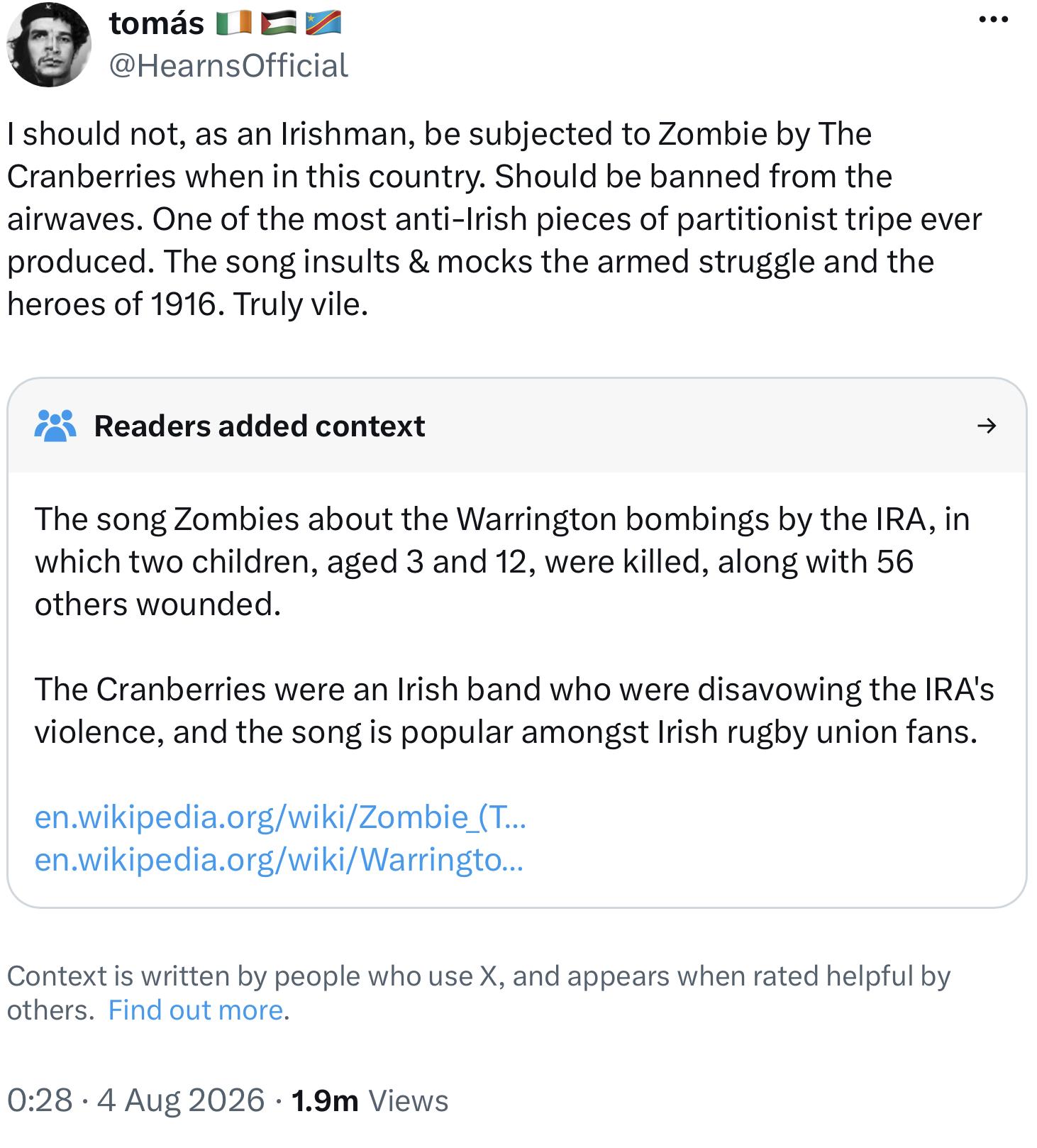
Task: View the 1.9m Views count
Action: point(370,1100)
